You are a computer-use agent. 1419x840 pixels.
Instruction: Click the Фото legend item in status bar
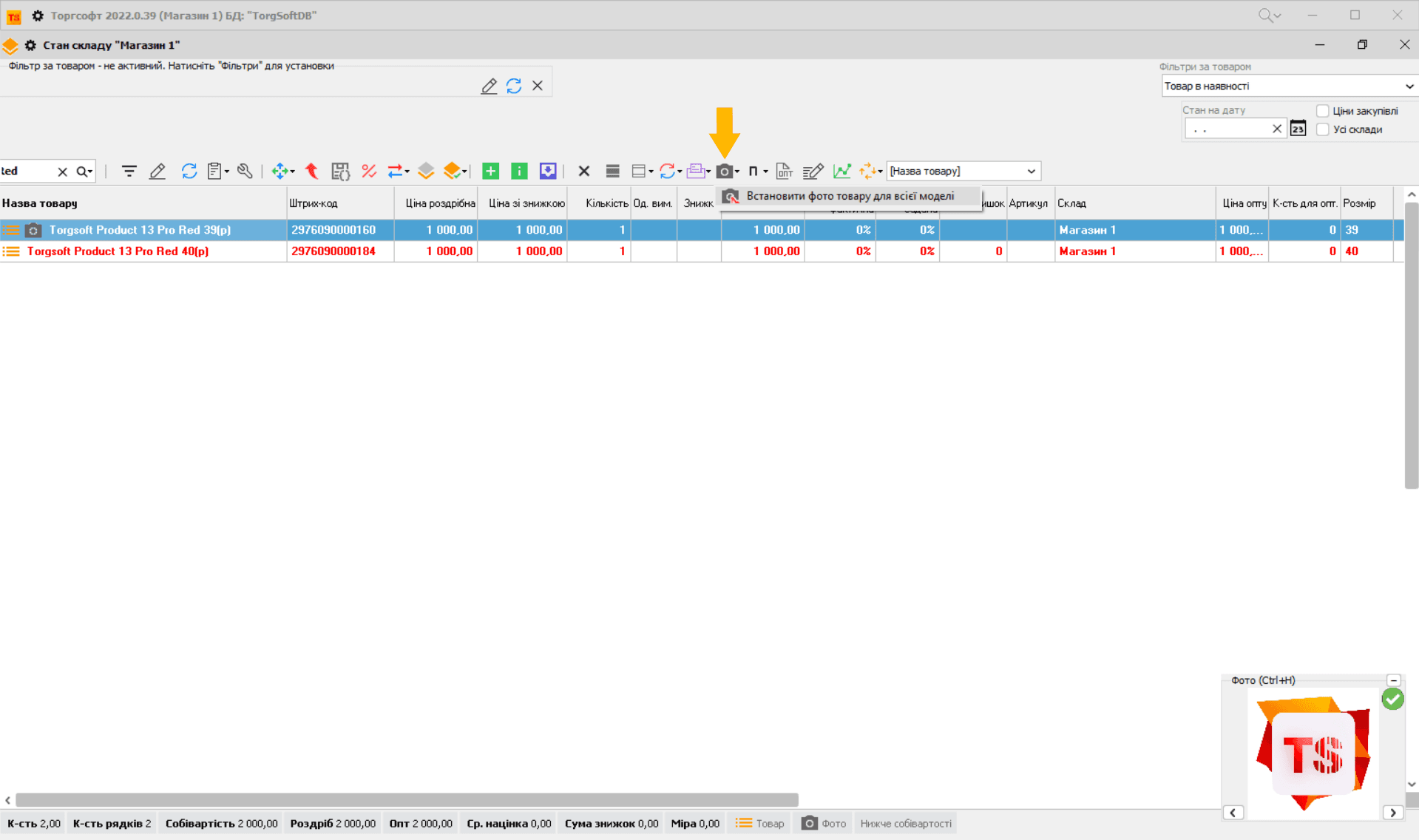(824, 823)
